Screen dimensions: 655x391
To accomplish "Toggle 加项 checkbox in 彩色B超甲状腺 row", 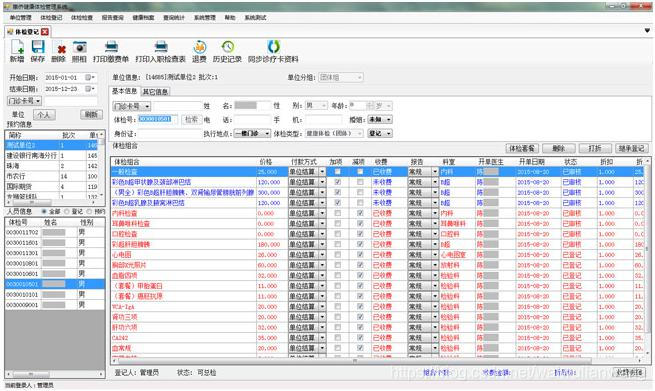I will click(x=338, y=182).
